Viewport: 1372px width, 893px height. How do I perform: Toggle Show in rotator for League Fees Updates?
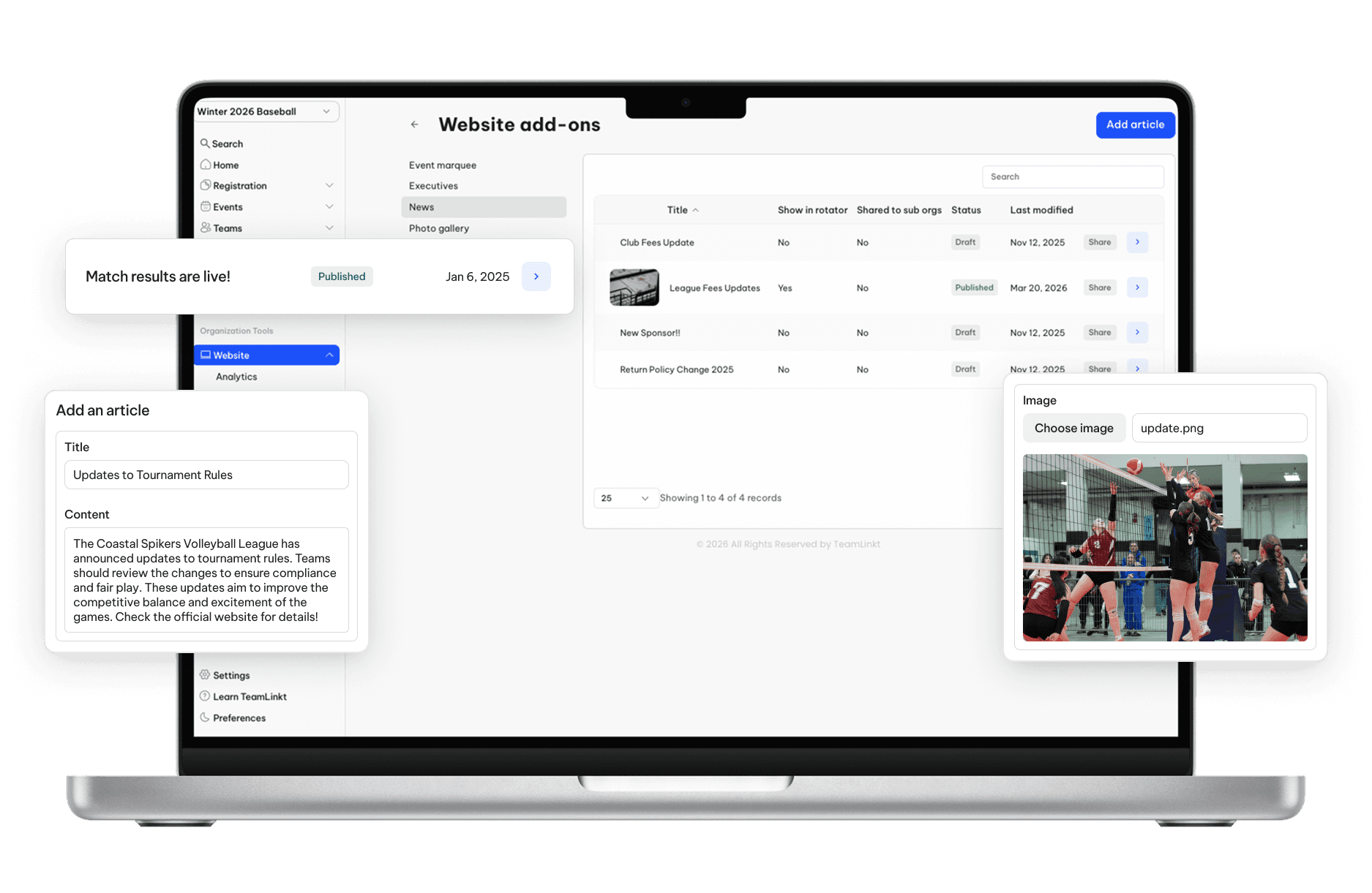784,287
